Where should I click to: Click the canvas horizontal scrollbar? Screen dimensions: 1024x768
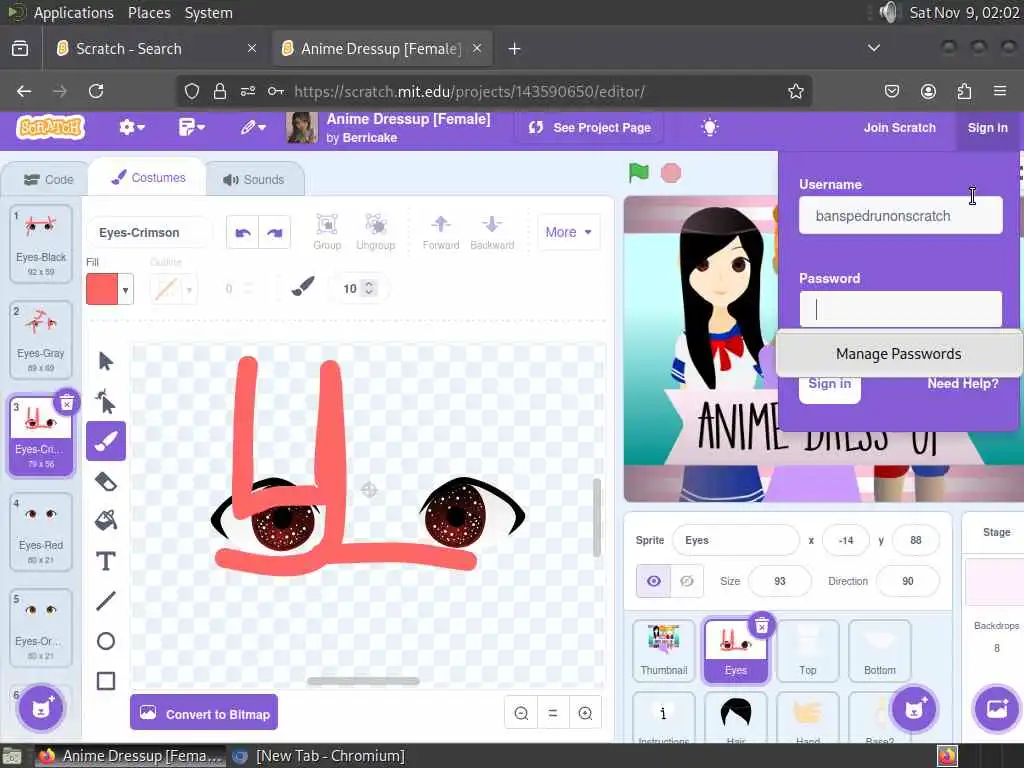click(x=363, y=681)
